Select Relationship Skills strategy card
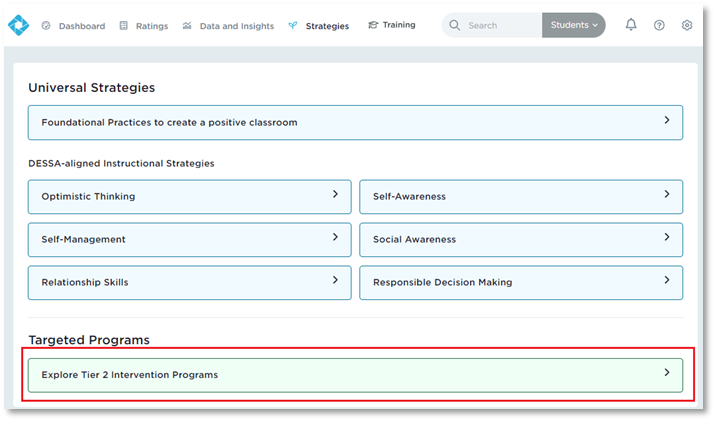Screen dimensions: 716x422 (x=189, y=283)
